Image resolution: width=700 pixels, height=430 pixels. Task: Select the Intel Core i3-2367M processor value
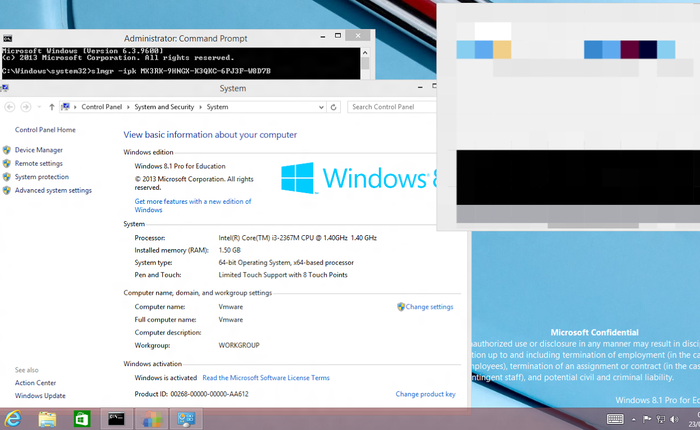pyautogui.click(x=297, y=238)
